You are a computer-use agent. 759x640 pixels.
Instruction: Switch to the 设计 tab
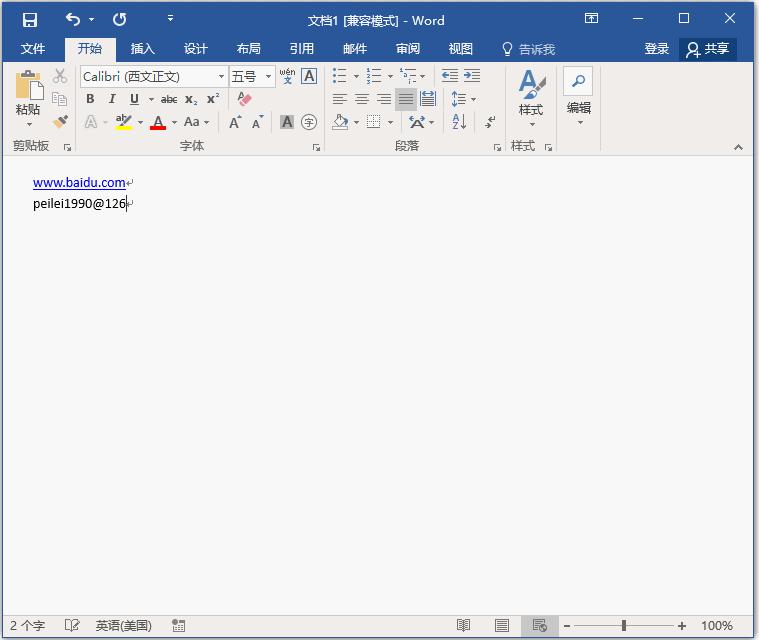(x=196, y=49)
